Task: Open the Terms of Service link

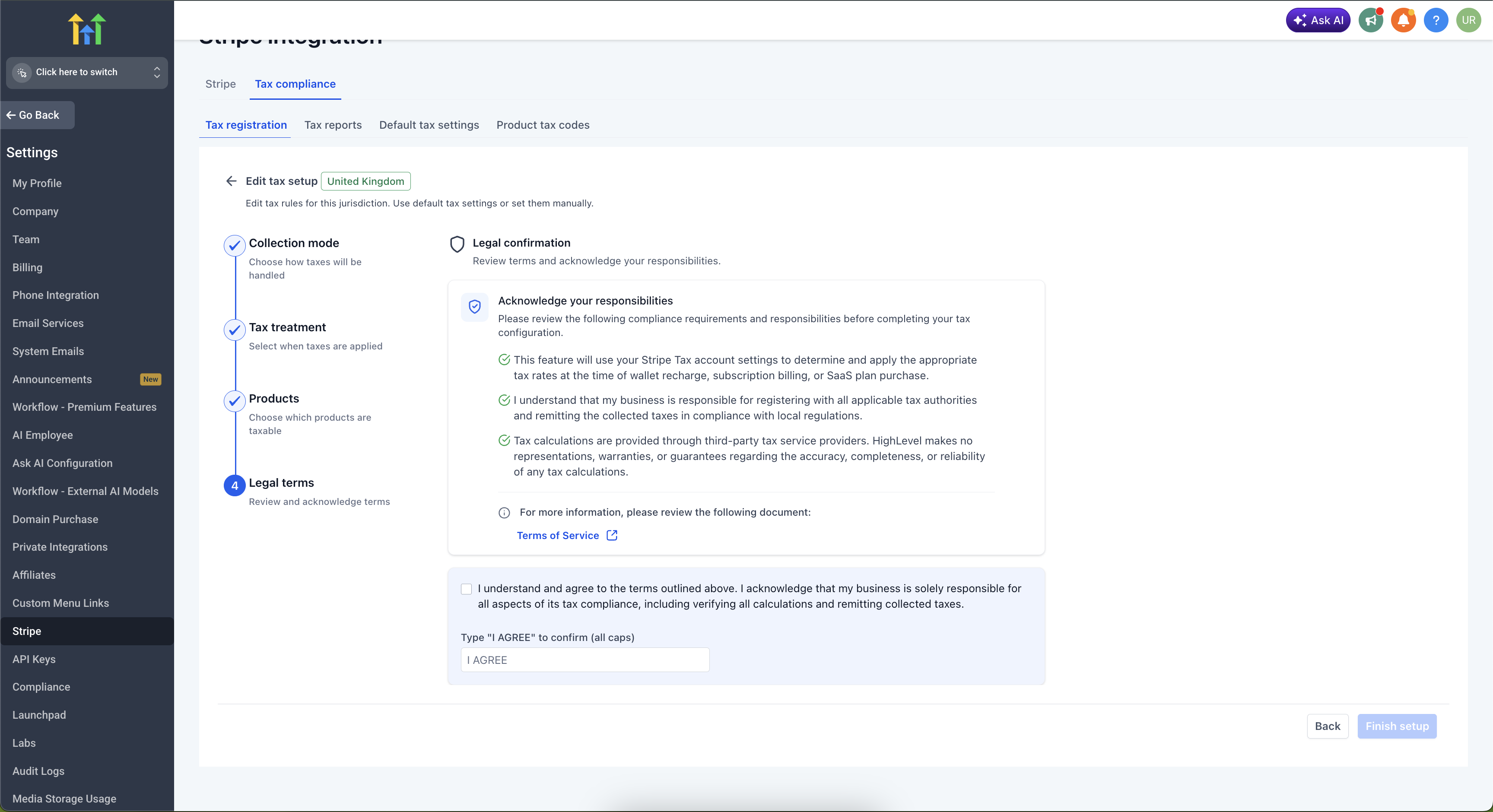Action: (x=558, y=536)
